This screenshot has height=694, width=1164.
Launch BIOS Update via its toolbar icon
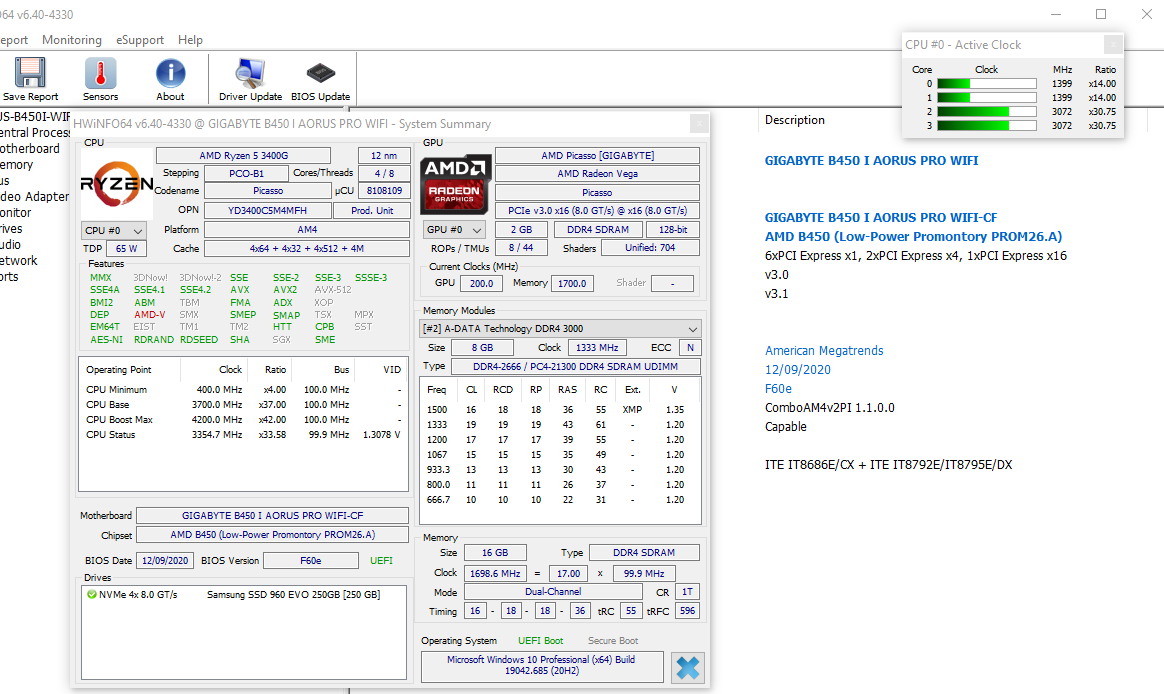pyautogui.click(x=321, y=75)
